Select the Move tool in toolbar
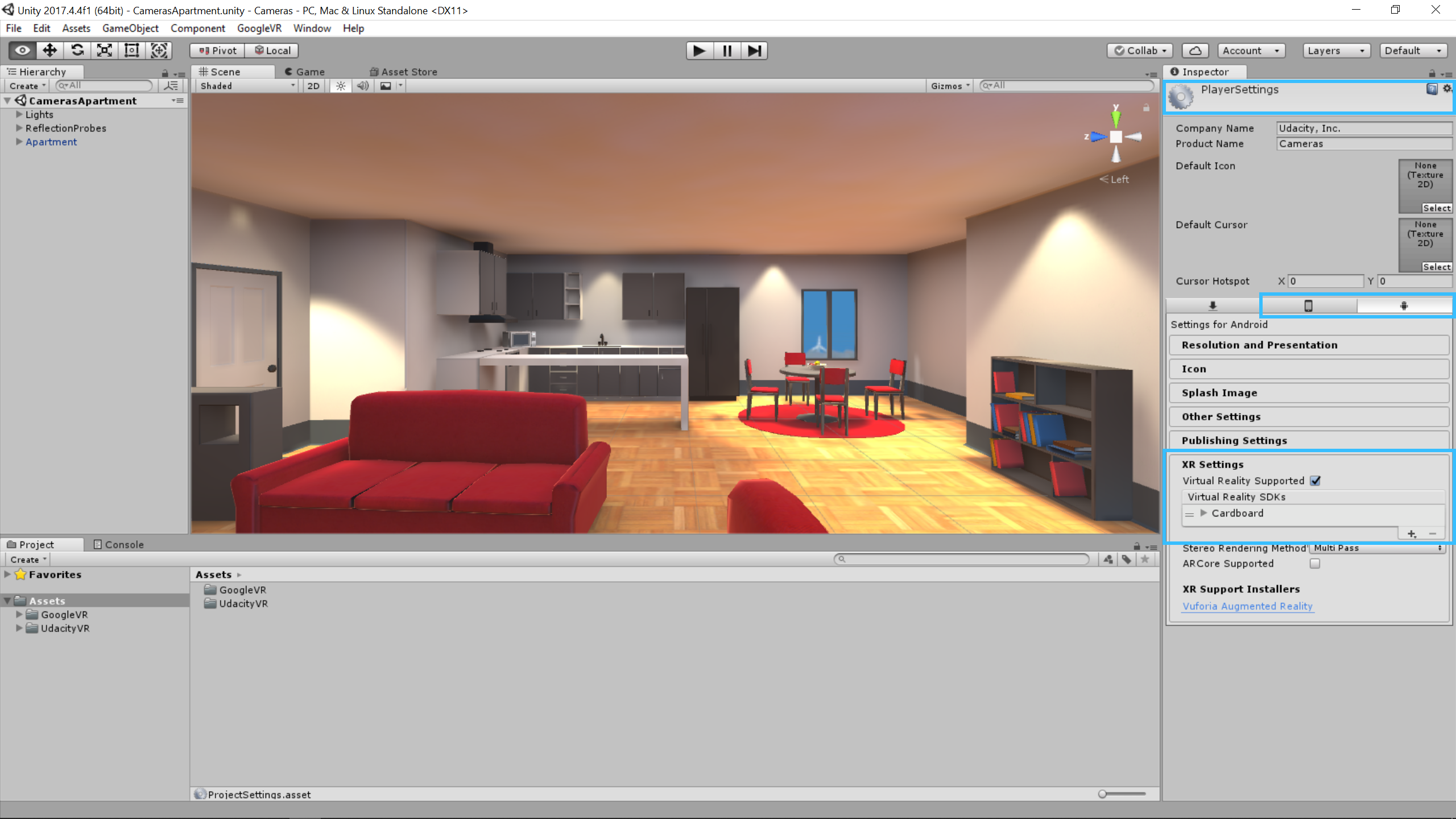1456x819 pixels. 49,51
